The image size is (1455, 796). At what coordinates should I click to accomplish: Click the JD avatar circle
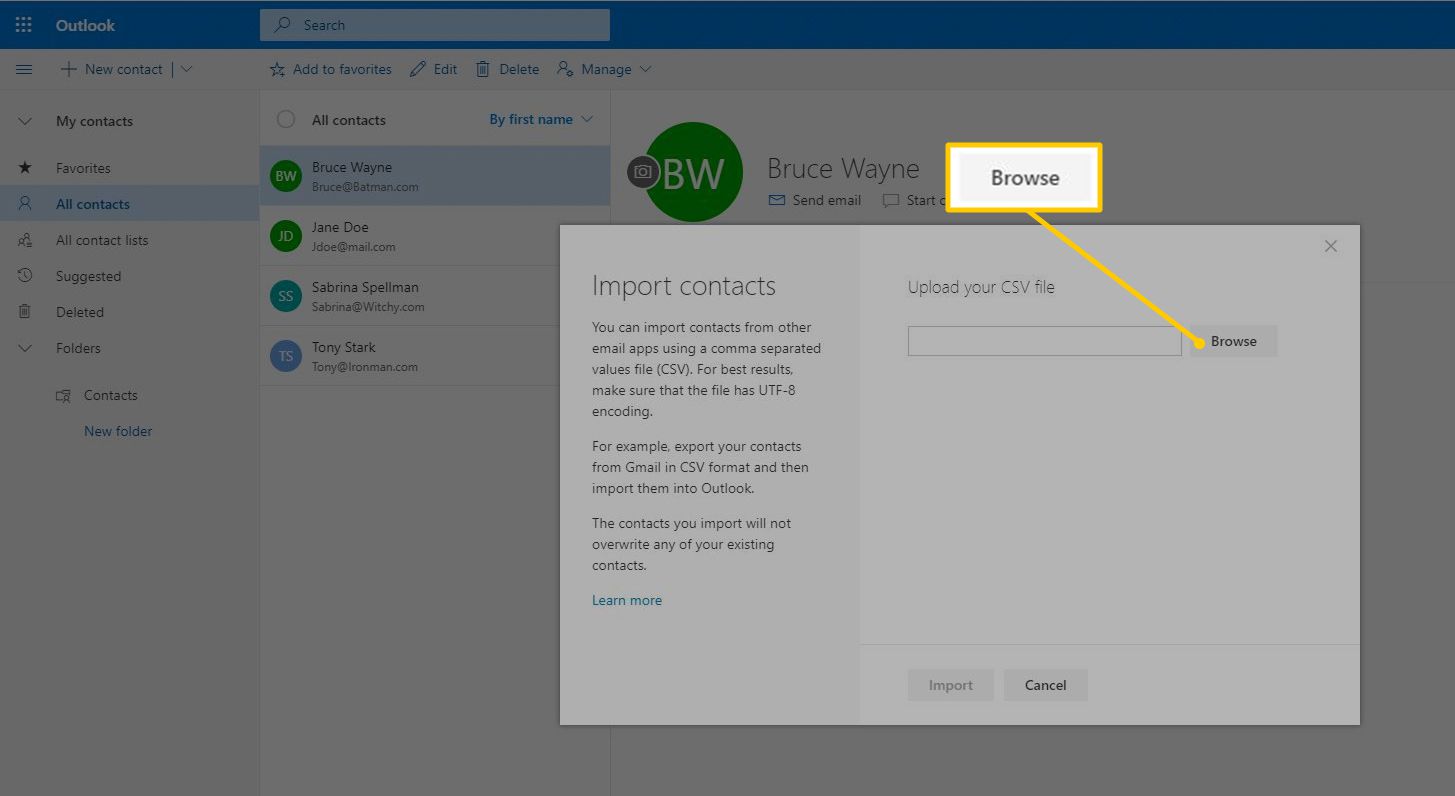click(286, 236)
